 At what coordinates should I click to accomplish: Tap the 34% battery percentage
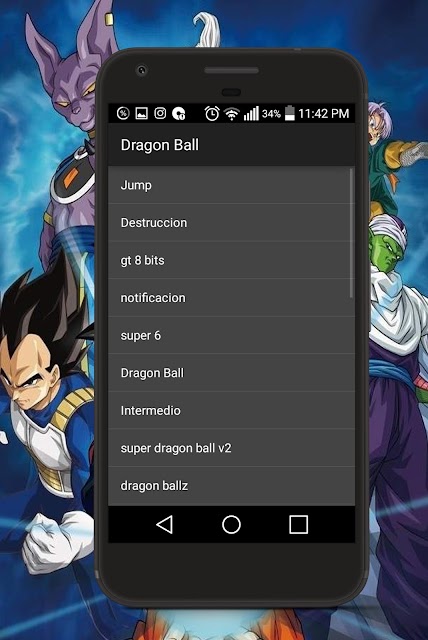pyautogui.click(x=271, y=113)
